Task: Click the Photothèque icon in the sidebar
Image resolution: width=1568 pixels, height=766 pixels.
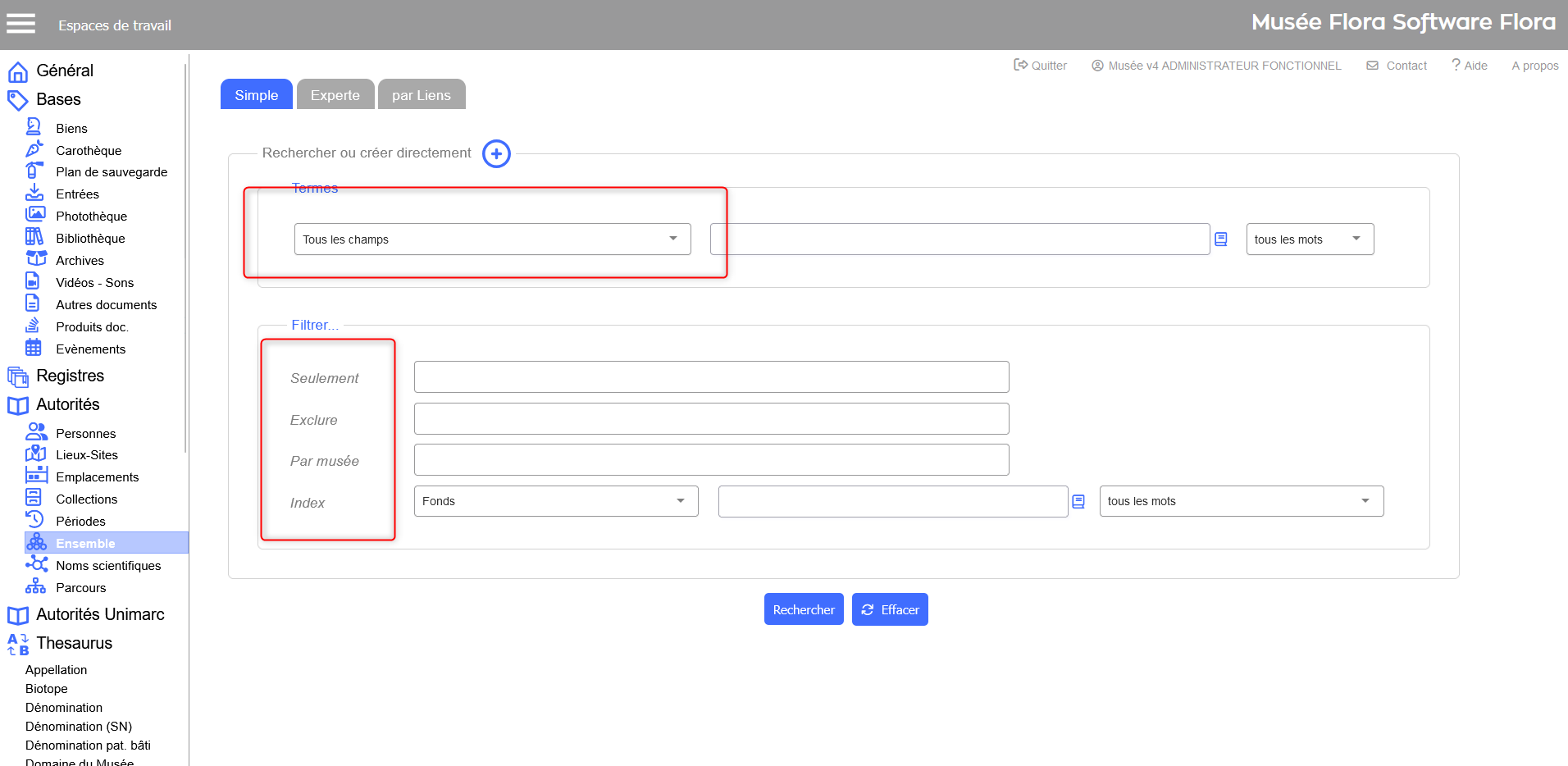Action: [x=34, y=215]
